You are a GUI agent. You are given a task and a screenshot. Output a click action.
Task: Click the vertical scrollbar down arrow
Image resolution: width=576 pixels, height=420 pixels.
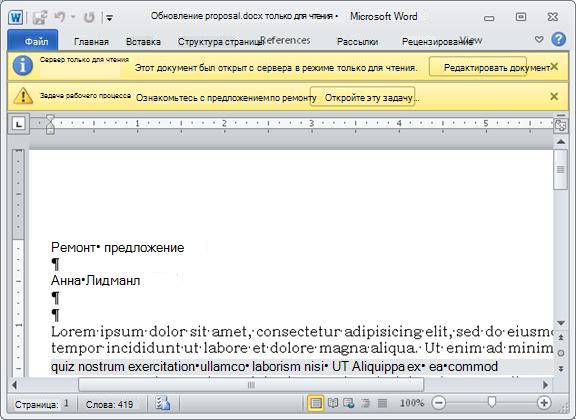tap(561, 323)
